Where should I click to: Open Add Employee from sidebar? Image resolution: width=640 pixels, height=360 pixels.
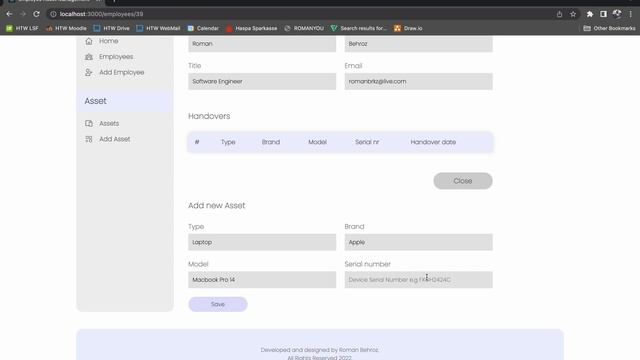(122, 72)
